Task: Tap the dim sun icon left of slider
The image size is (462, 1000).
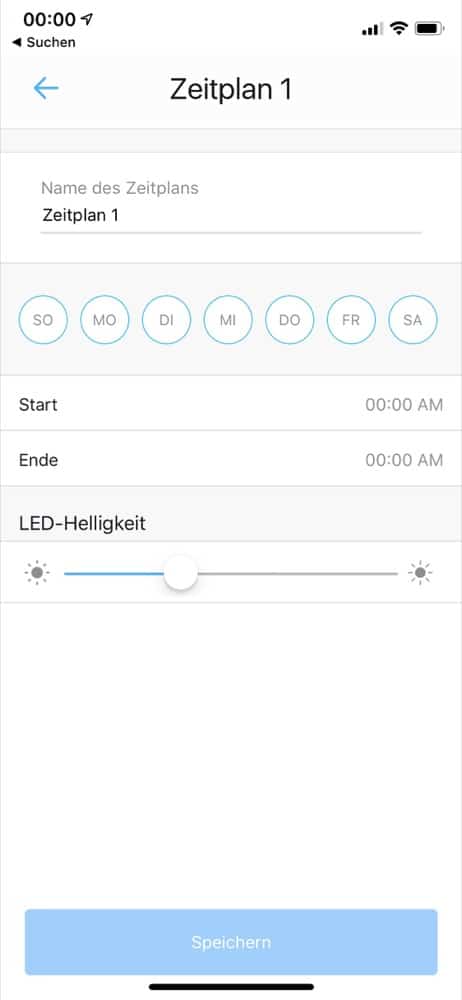Action: 37,573
